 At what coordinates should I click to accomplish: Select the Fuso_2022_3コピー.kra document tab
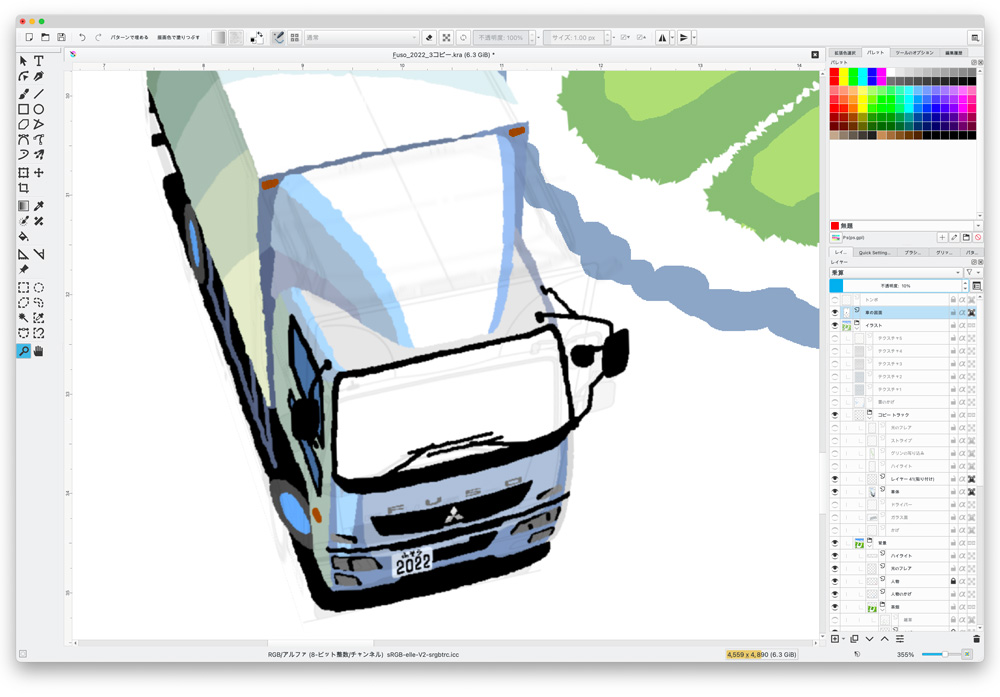click(x=443, y=55)
